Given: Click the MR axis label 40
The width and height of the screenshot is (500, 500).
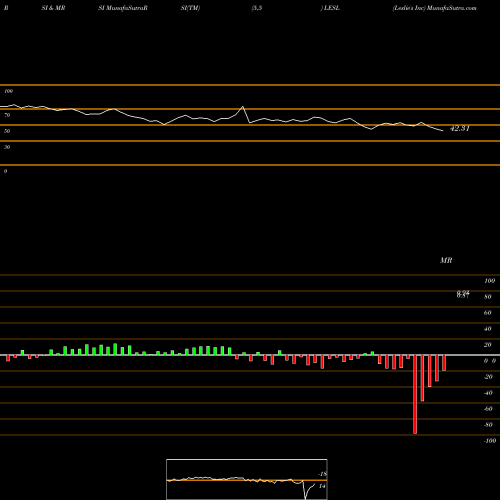Looking at the screenshot, I should [488, 329].
